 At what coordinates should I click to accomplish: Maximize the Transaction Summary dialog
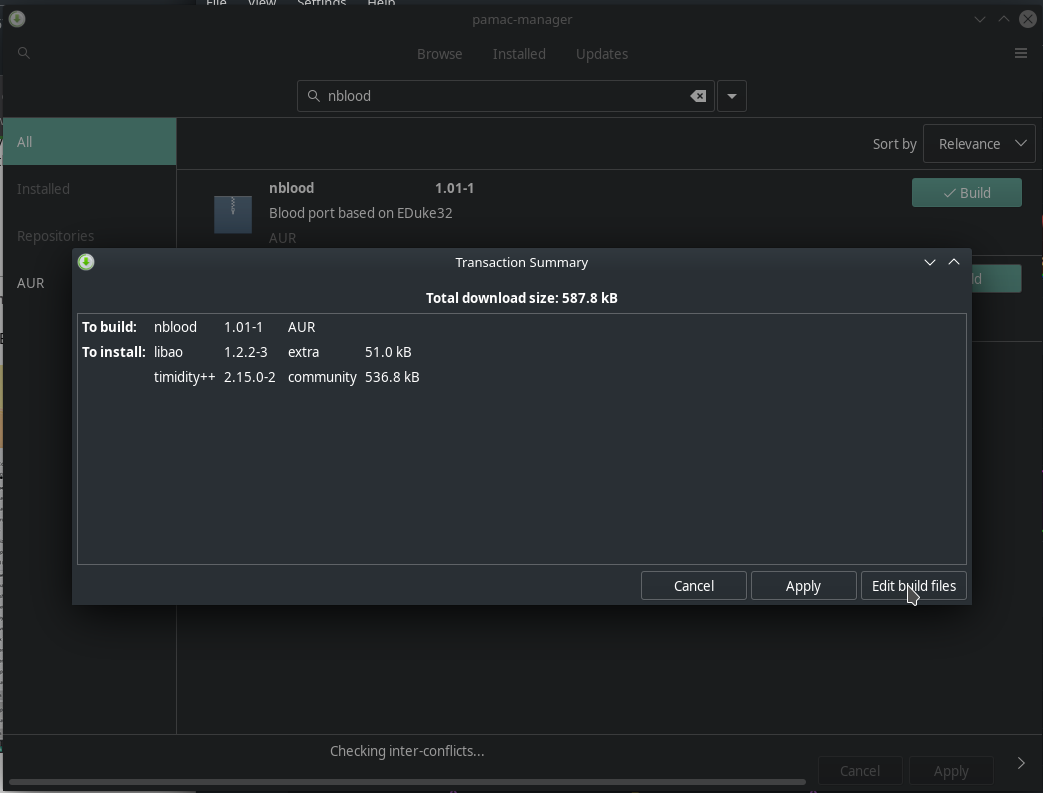coord(954,262)
